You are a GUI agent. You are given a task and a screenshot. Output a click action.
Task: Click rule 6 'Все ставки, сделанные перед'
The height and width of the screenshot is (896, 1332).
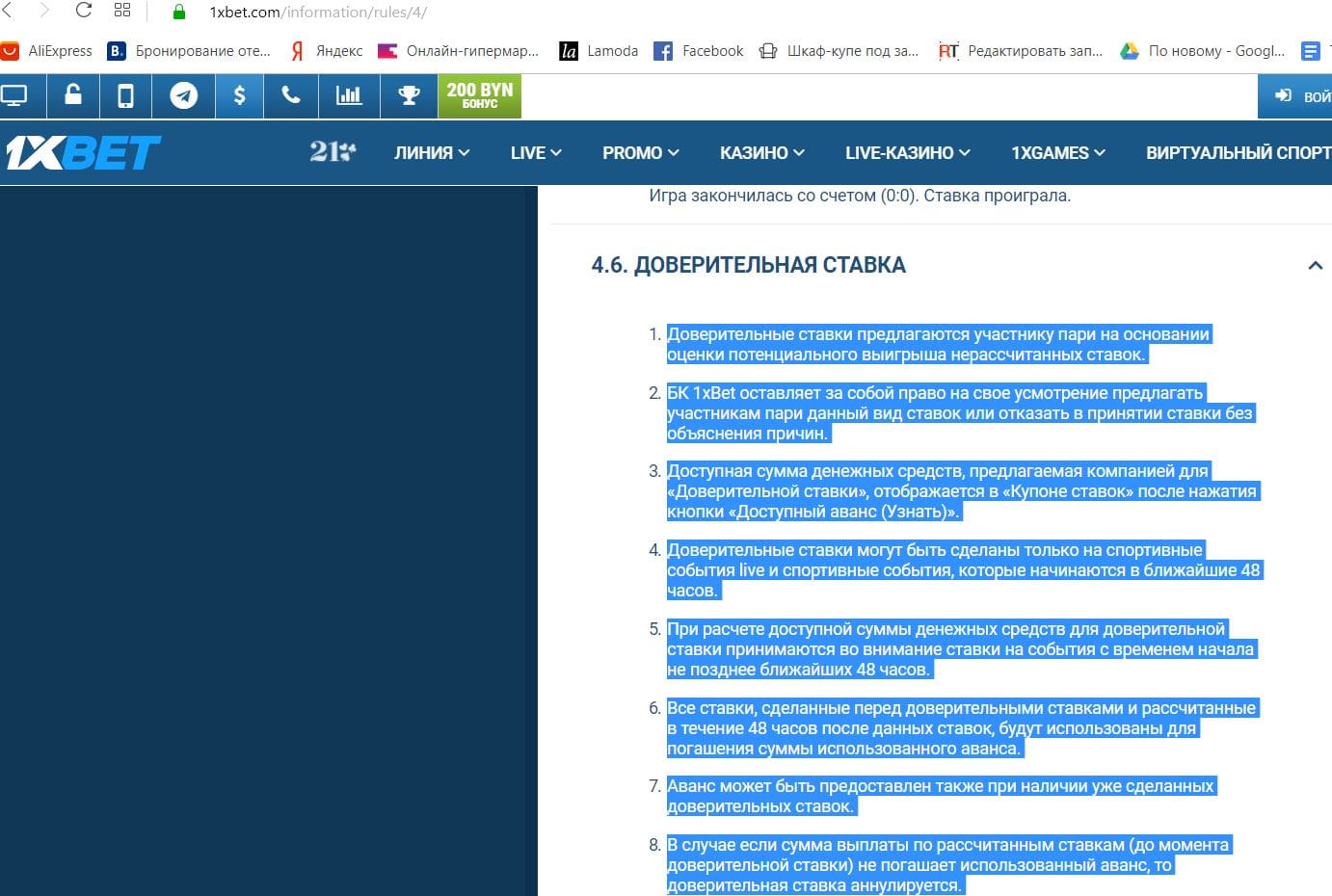click(963, 728)
